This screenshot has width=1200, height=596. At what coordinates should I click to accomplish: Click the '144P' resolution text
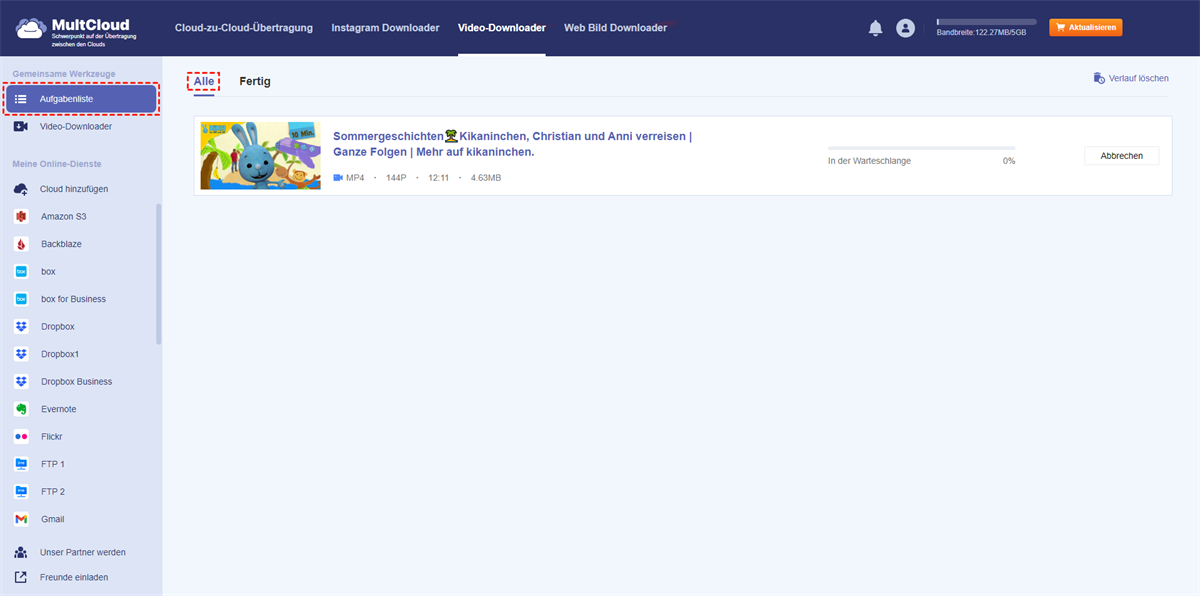click(397, 178)
